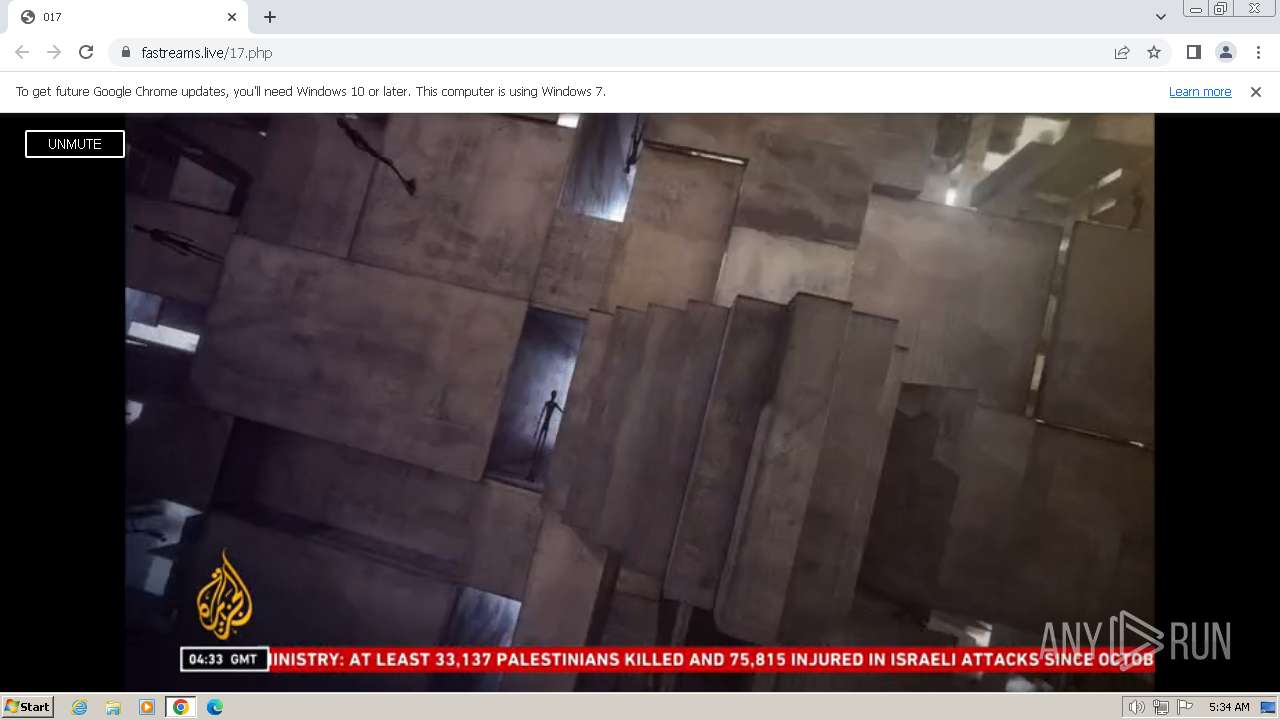
Task: Select the 017 tab
Action: 130,17
